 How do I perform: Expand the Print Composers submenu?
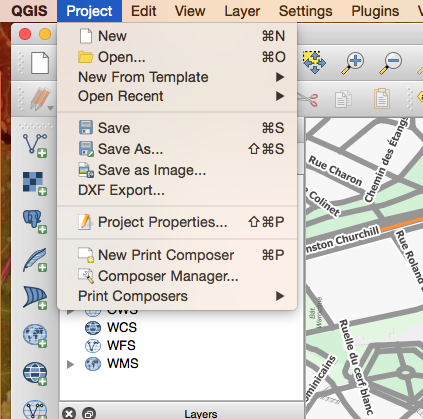pyautogui.click(x=177, y=296)
